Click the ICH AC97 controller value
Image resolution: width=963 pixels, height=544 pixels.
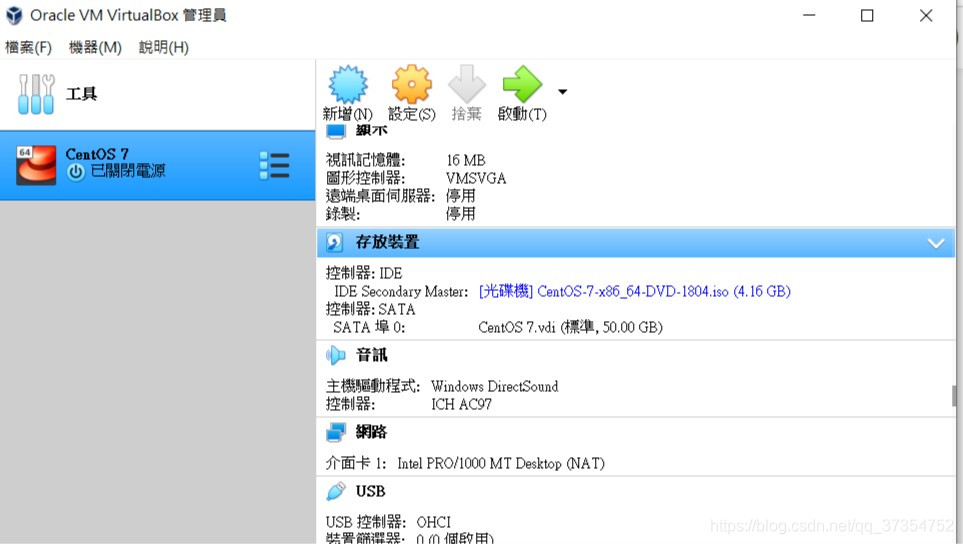461,404
